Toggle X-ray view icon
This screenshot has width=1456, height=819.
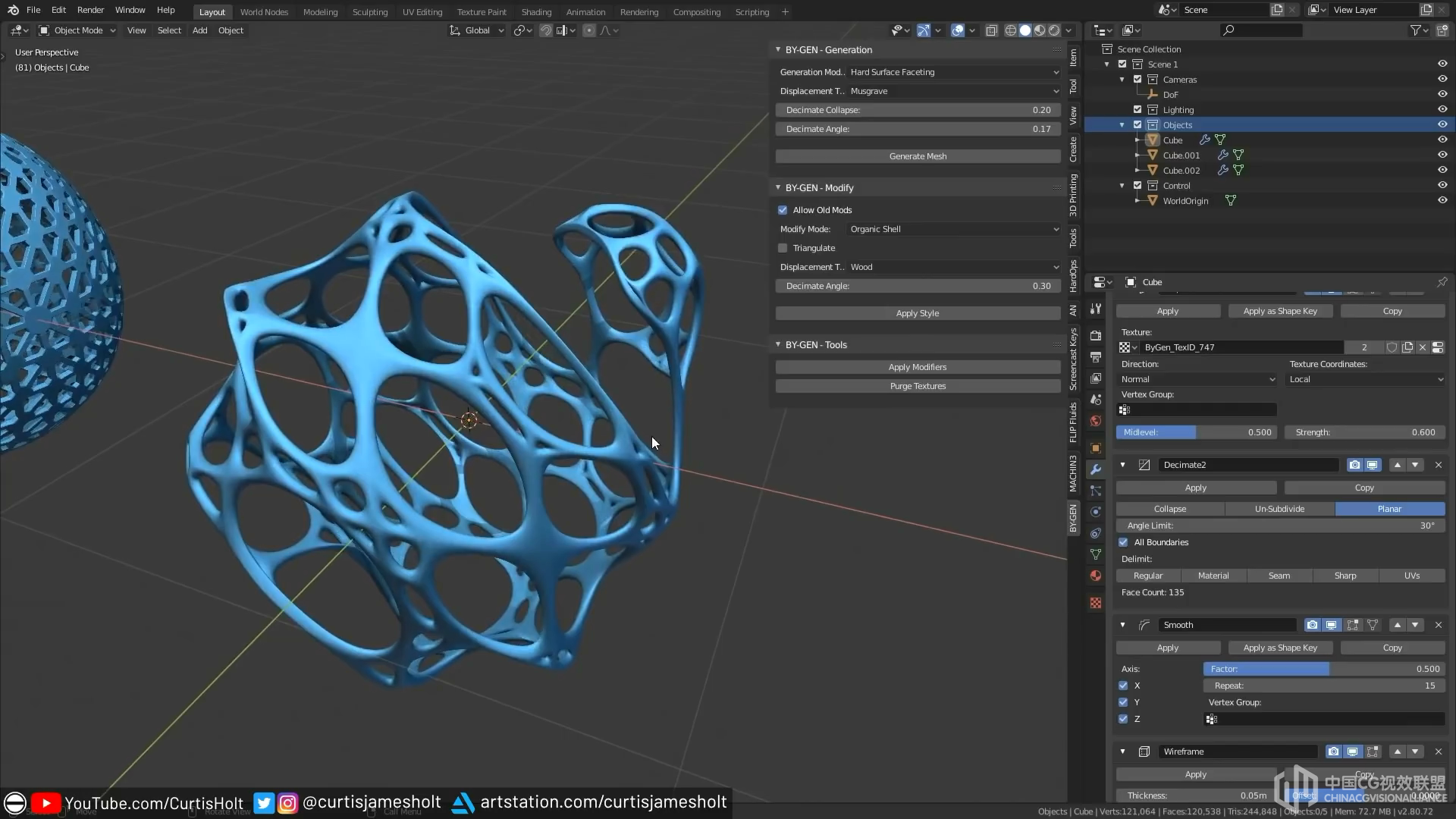pos(991,30)
